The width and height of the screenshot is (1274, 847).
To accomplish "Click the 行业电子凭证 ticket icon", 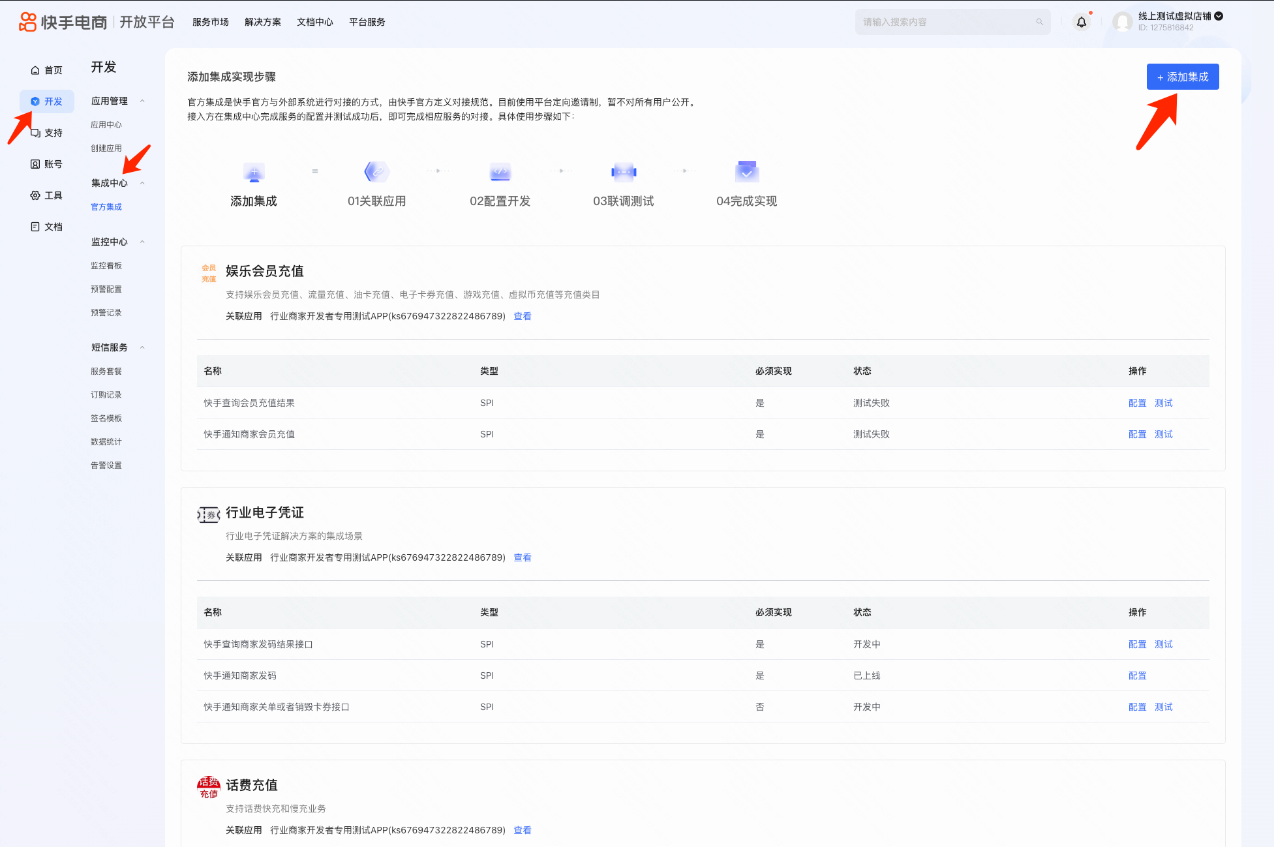I will [208, 515].
